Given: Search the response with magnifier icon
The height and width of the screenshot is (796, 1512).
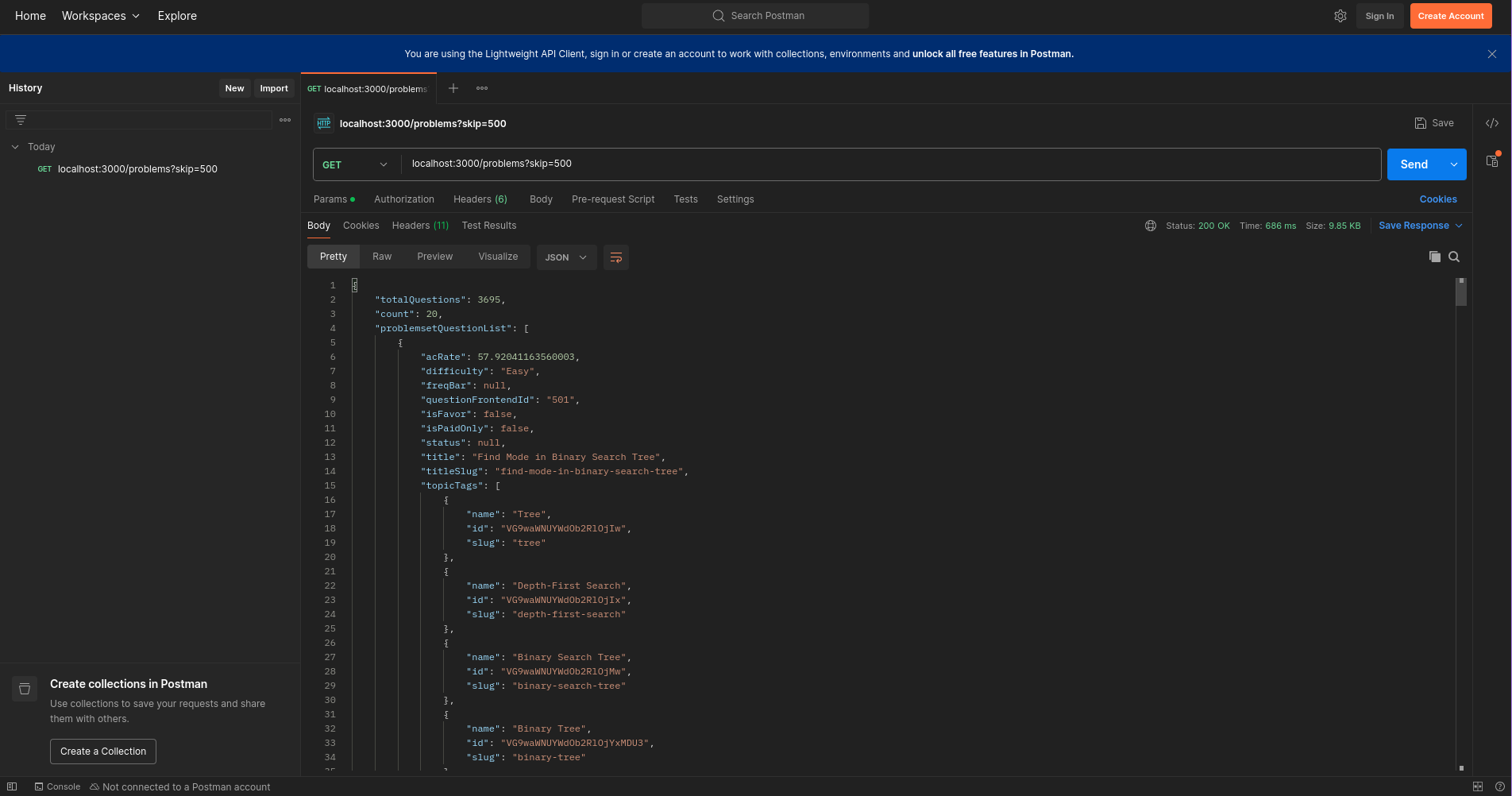Looking at the screenshot, I should 1454,257.
